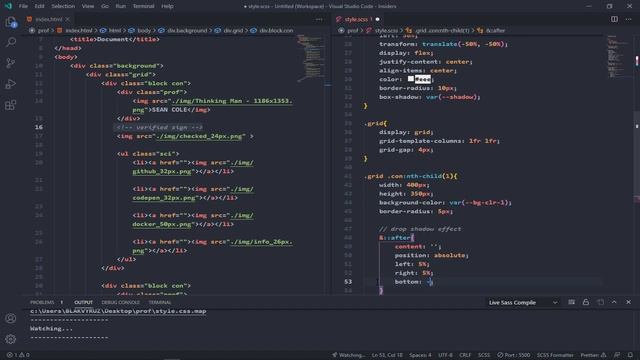This screenshot has height=360, width=640.
Task: Open the div.background breadcrumb
Action: (183, 31)
